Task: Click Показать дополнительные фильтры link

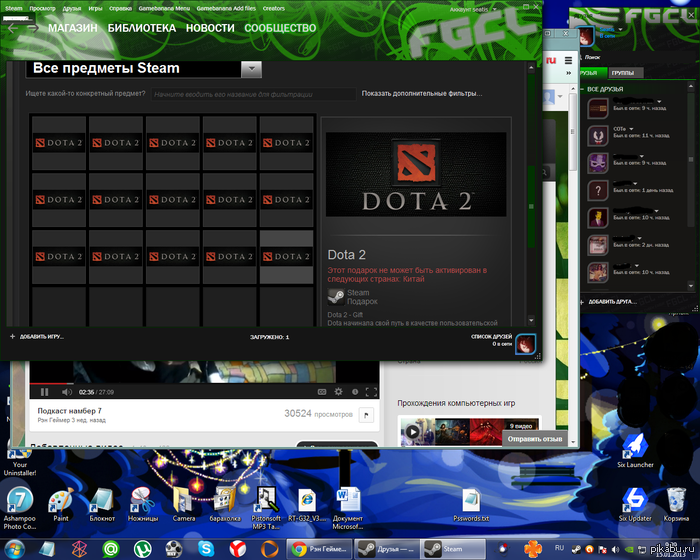Action: 421,94
